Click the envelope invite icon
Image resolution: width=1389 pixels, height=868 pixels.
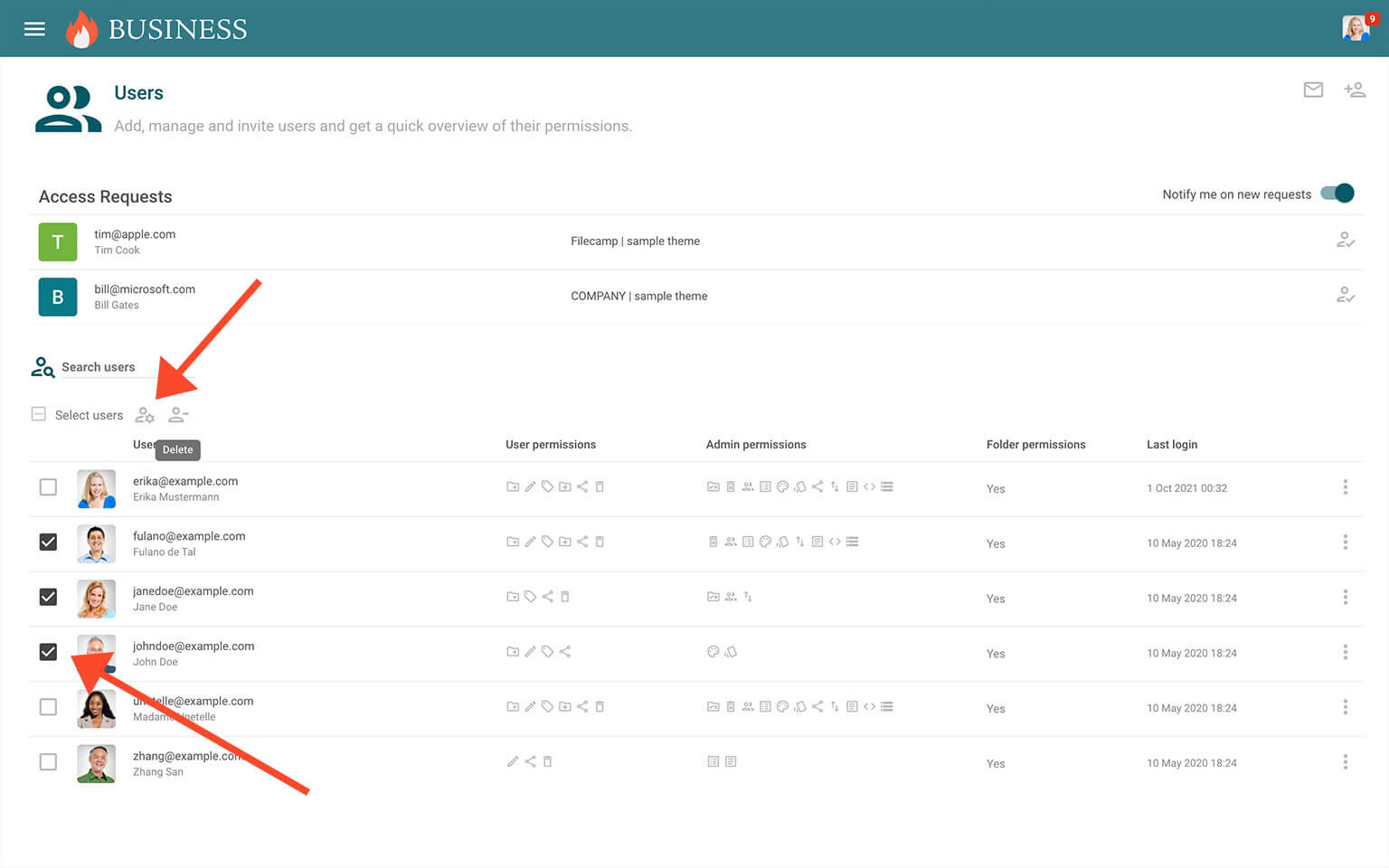[1313, 90]
